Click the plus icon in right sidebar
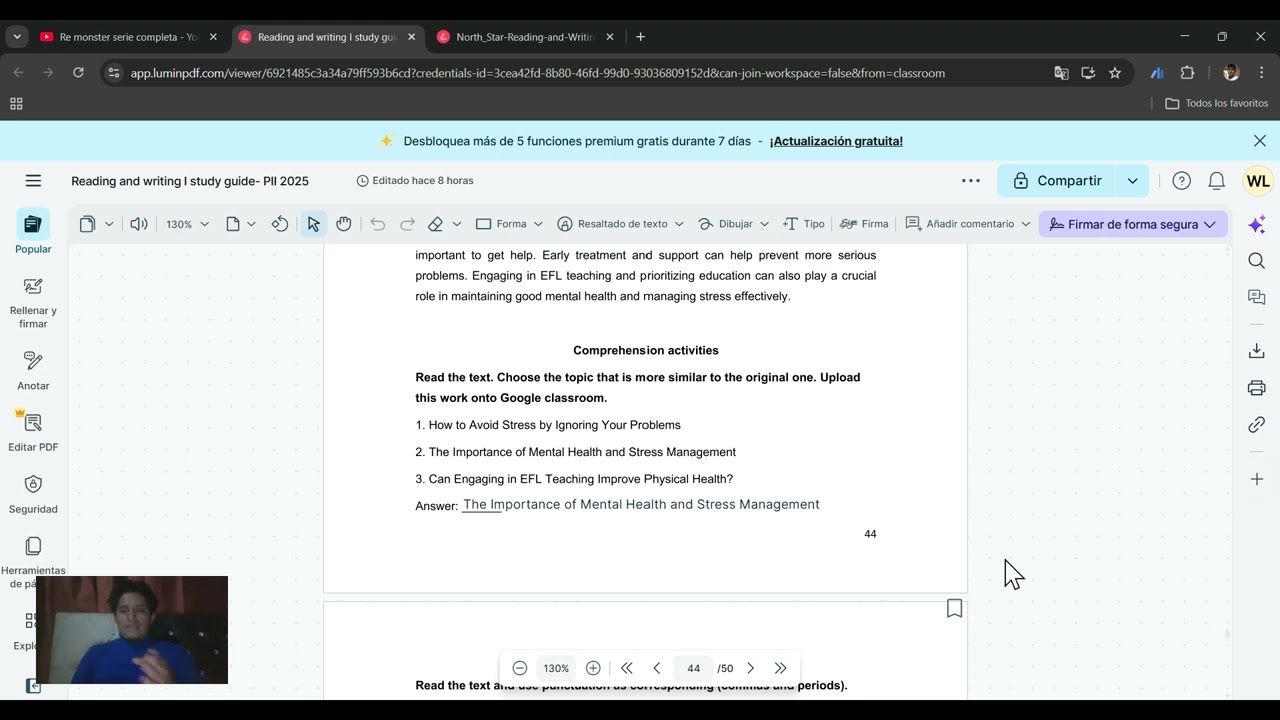1280x720 pixels. click(x=1257, y=479)
